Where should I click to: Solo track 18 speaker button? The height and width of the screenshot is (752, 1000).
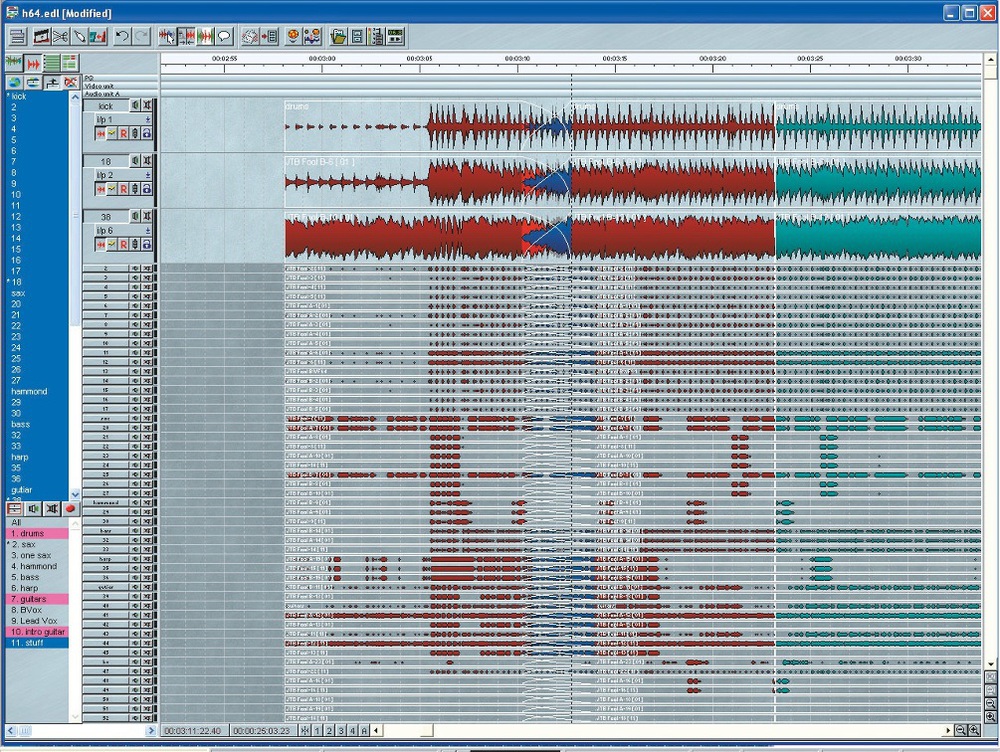point(135,161)
